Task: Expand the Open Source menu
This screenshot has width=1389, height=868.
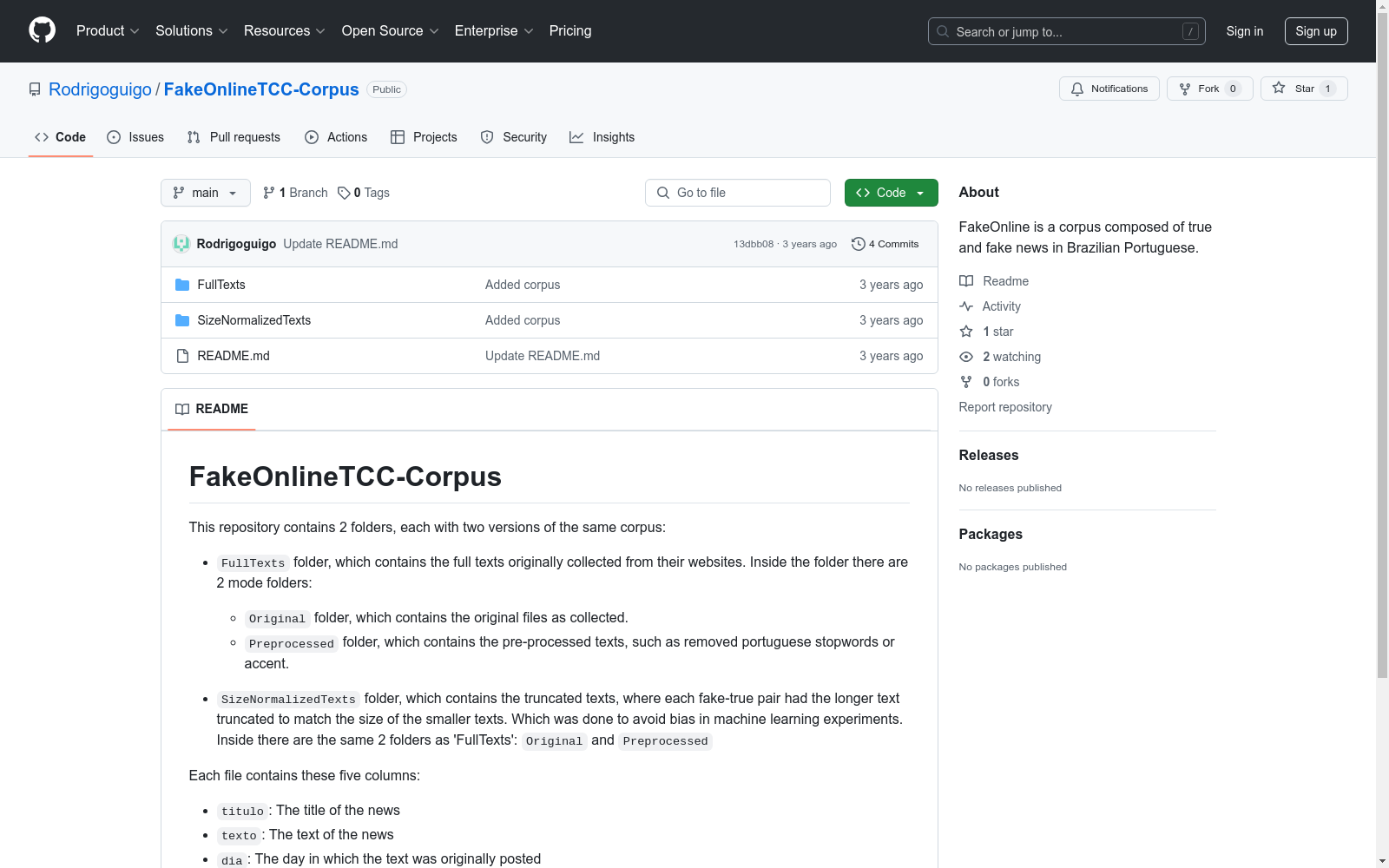Action: point(391,31)
